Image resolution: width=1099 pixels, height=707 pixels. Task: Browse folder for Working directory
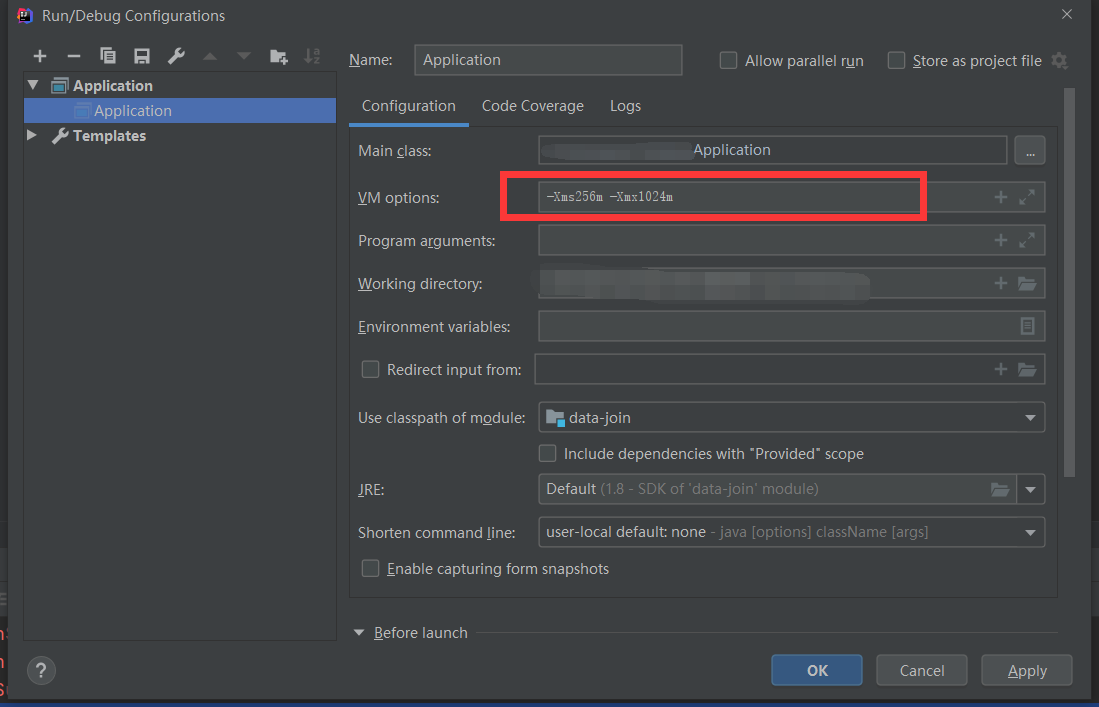(x=1027, y=283)
